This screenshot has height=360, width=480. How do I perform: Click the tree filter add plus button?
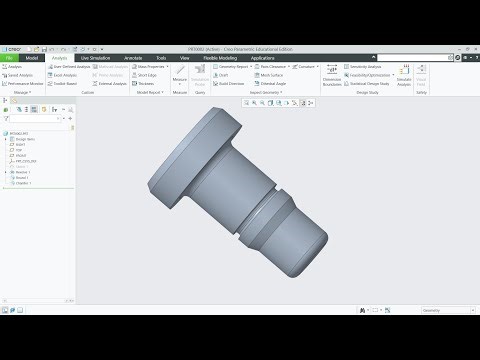coord(70,119)
